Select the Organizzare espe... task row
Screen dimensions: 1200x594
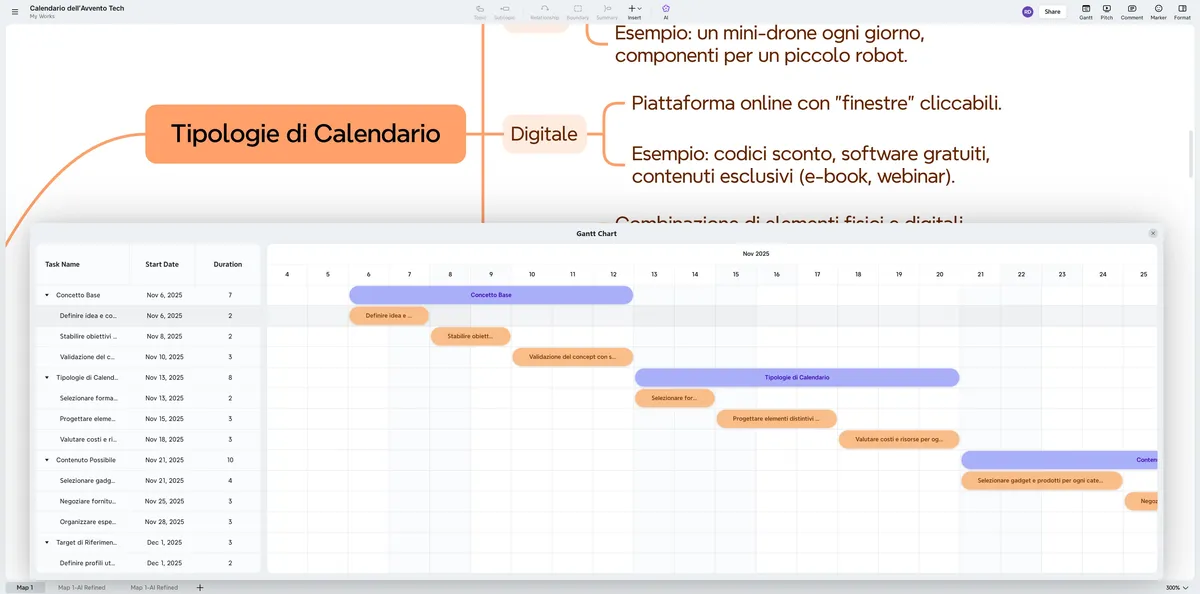(148, 522)
